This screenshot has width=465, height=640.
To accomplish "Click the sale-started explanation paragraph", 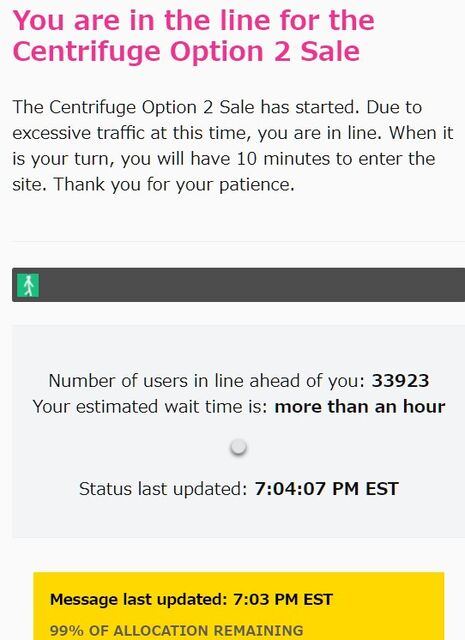I will (x=233, y=146).
